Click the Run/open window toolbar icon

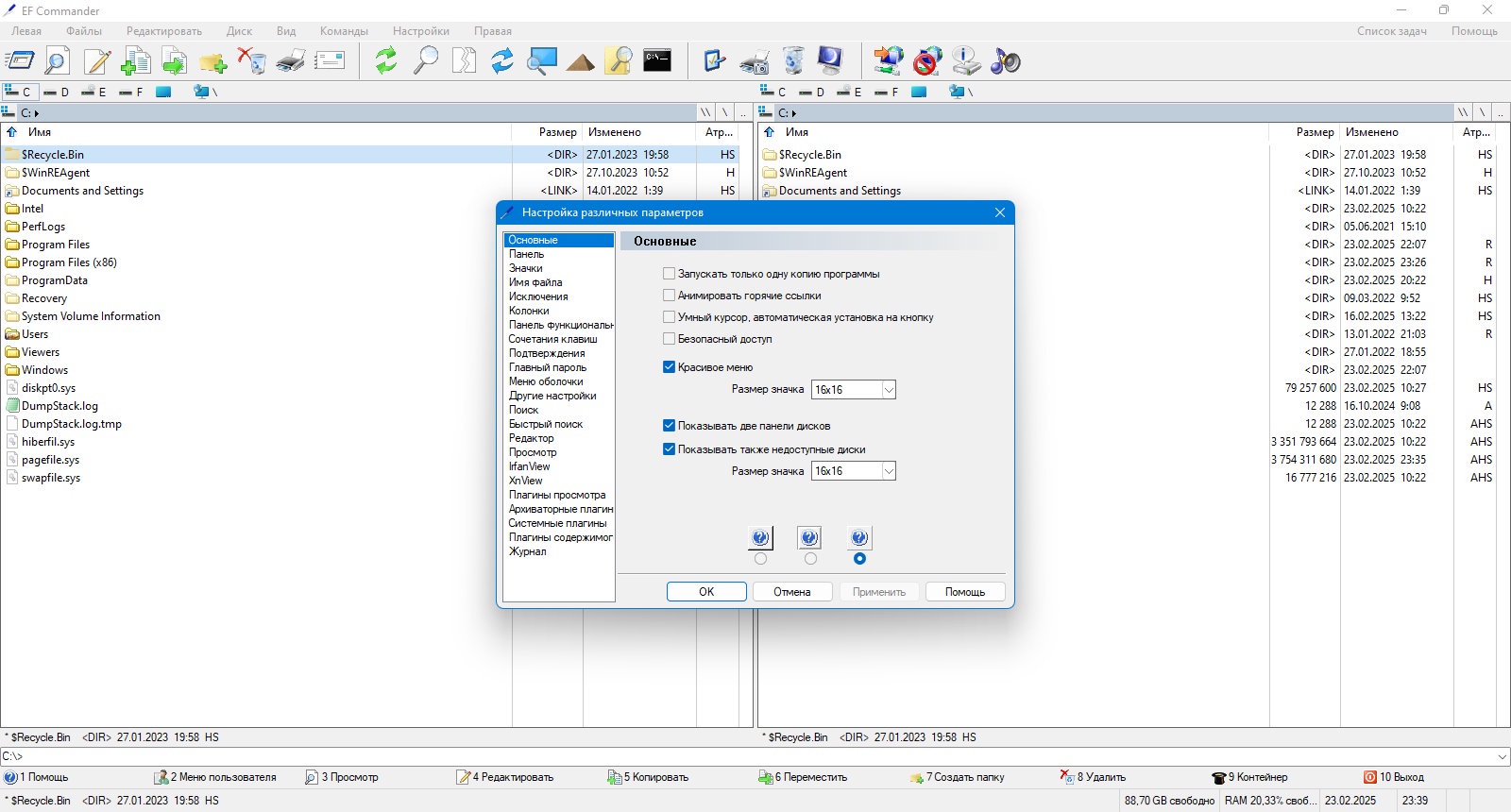(20, 61)
